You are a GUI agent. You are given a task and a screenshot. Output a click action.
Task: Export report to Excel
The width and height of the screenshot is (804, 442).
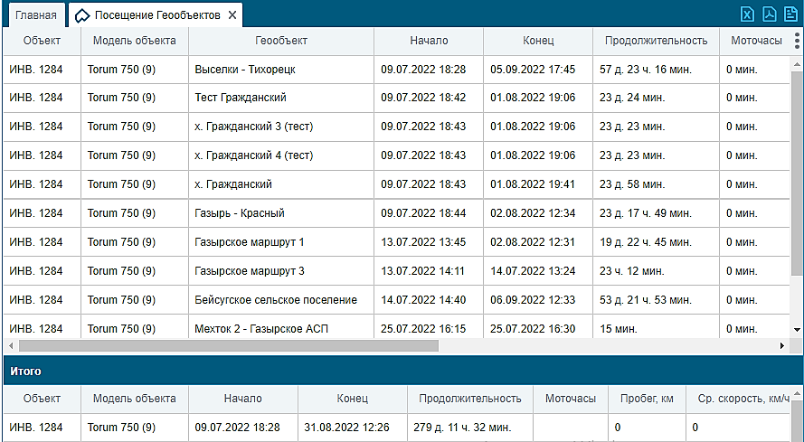(x=747, y=14)
